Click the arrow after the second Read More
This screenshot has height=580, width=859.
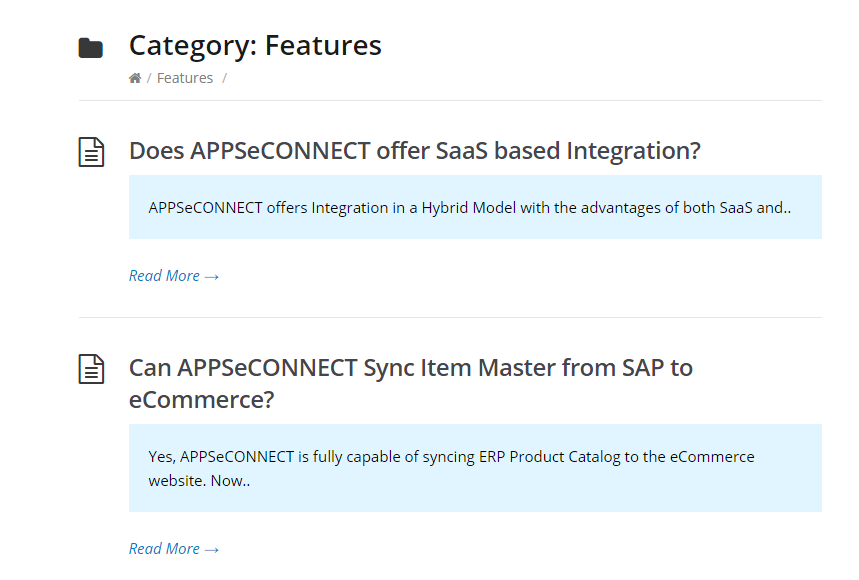tap(212, 549)
